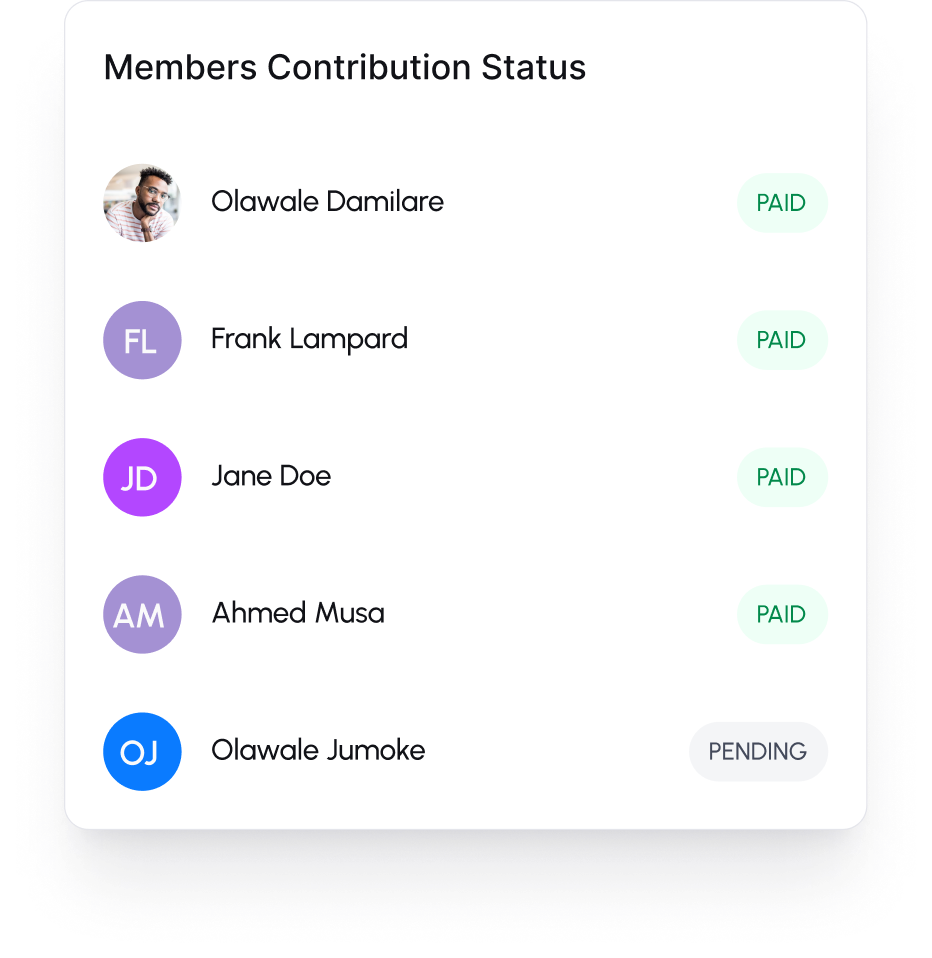Click the purple JD avatar
The width and height of the screenshot is (932, 958).
[142, 477]
